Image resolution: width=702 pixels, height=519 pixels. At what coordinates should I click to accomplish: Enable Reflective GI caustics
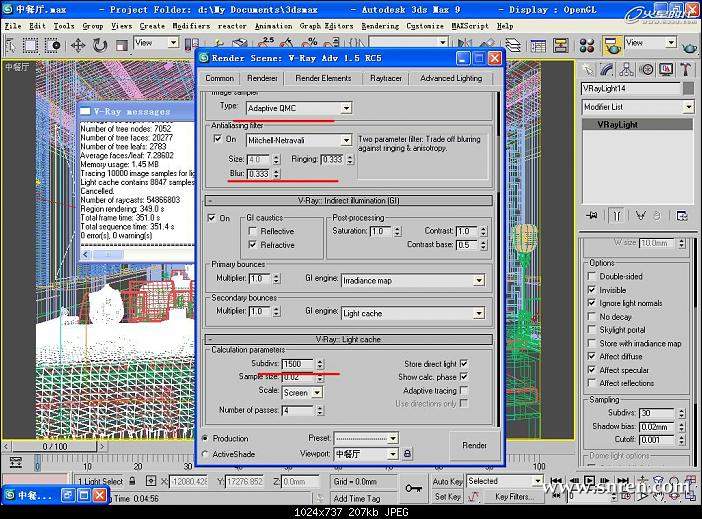pyautogui.click(x=253, y=231)
